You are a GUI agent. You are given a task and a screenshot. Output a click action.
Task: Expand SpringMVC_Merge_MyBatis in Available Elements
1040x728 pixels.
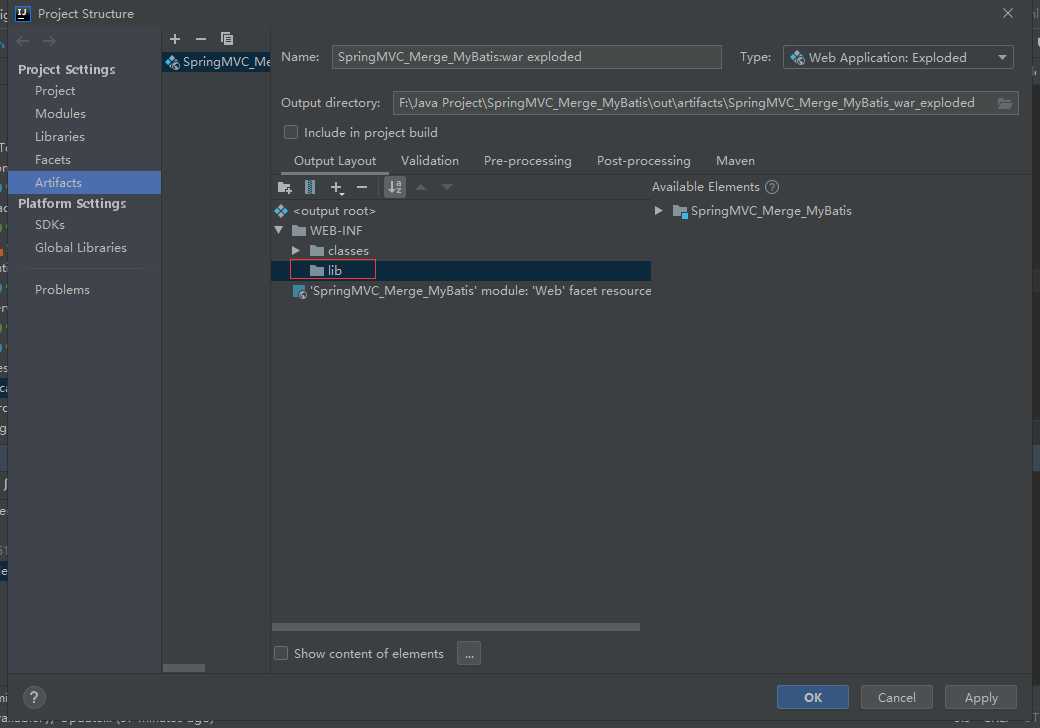[658, 211]
